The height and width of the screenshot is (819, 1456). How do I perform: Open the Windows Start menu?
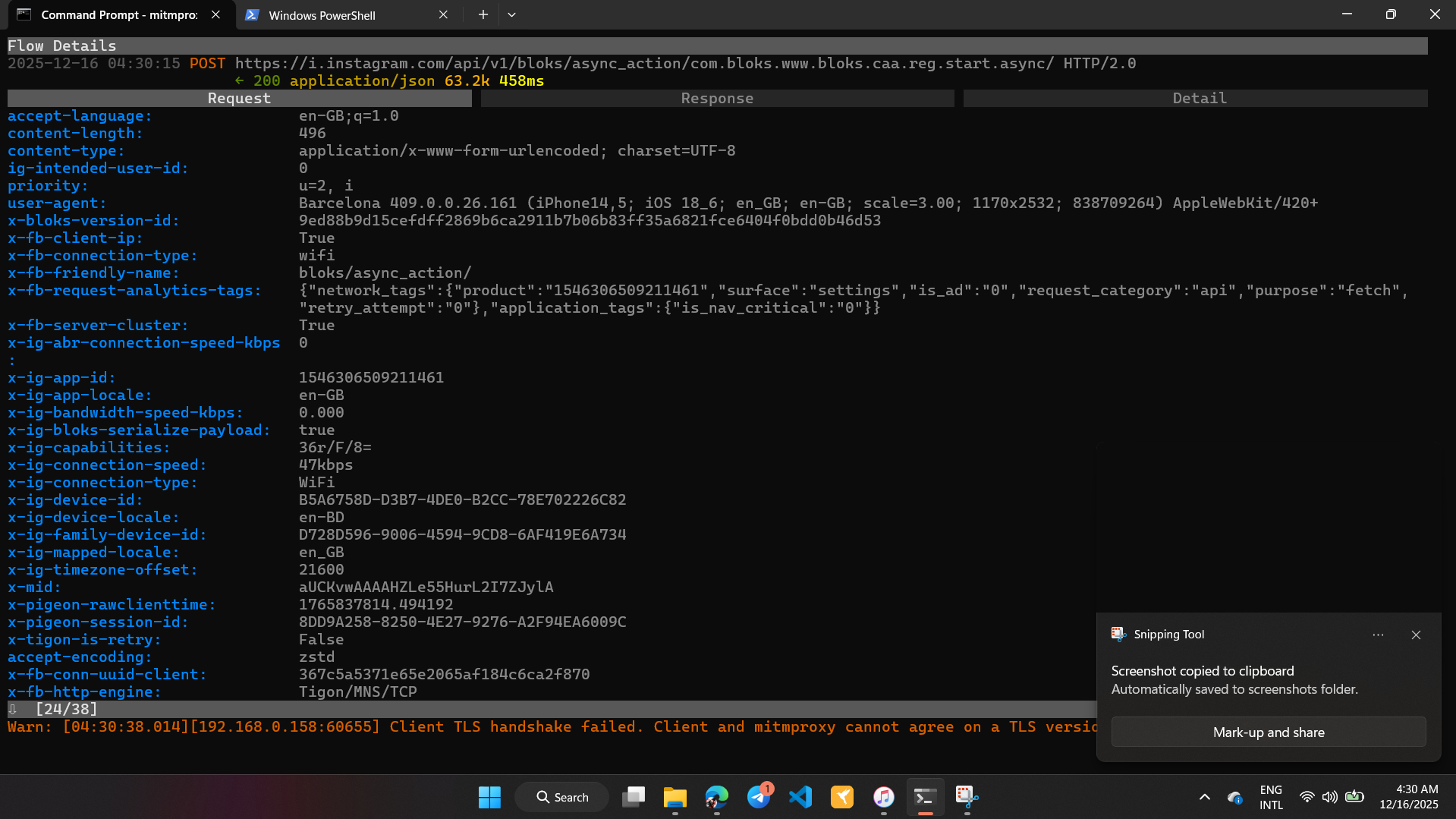[x=489, y=797]
